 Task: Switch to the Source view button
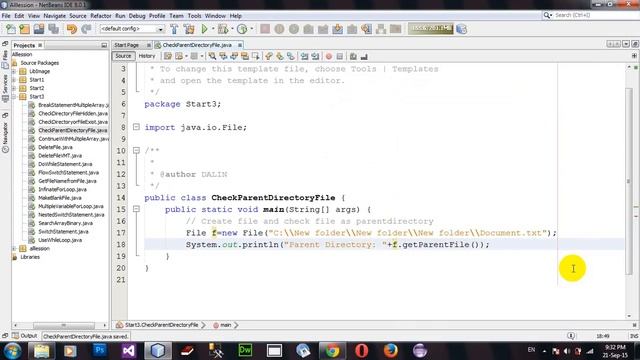pos(123,56)
